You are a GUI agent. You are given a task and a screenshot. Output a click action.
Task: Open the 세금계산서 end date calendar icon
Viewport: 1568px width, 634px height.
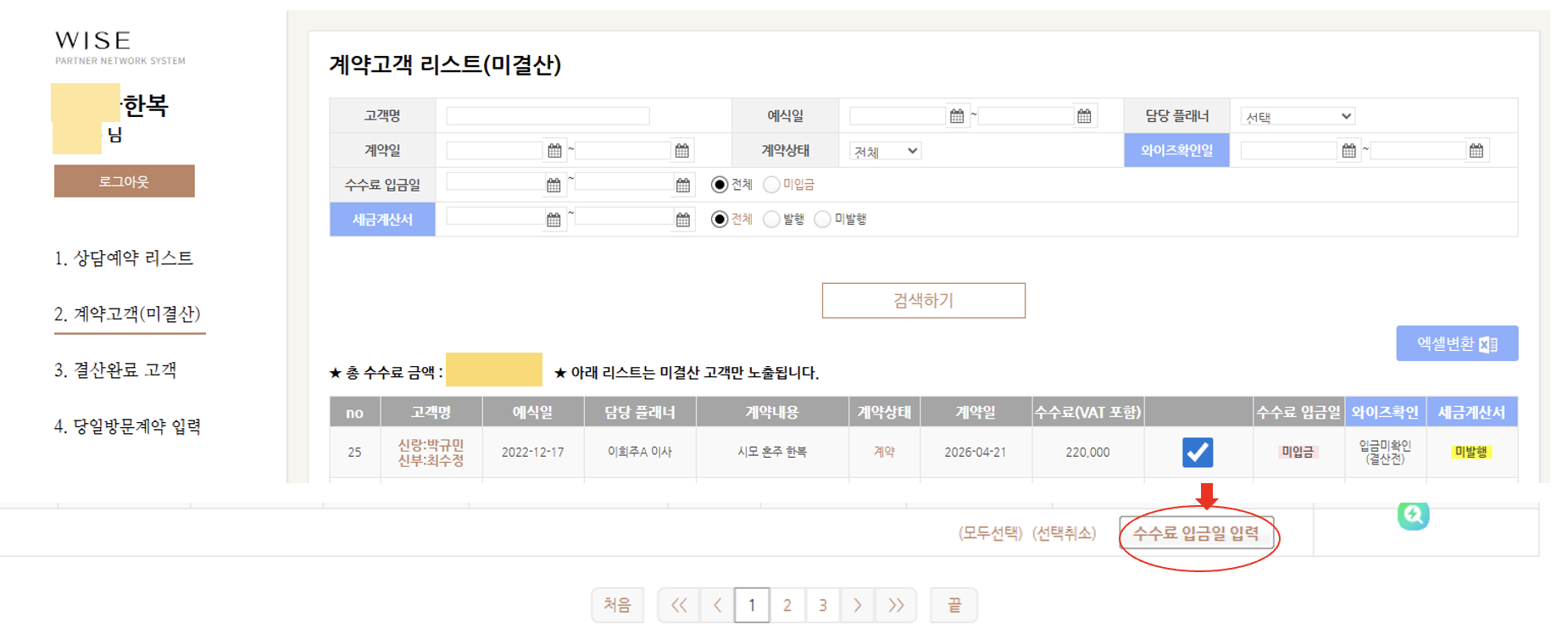682,220
